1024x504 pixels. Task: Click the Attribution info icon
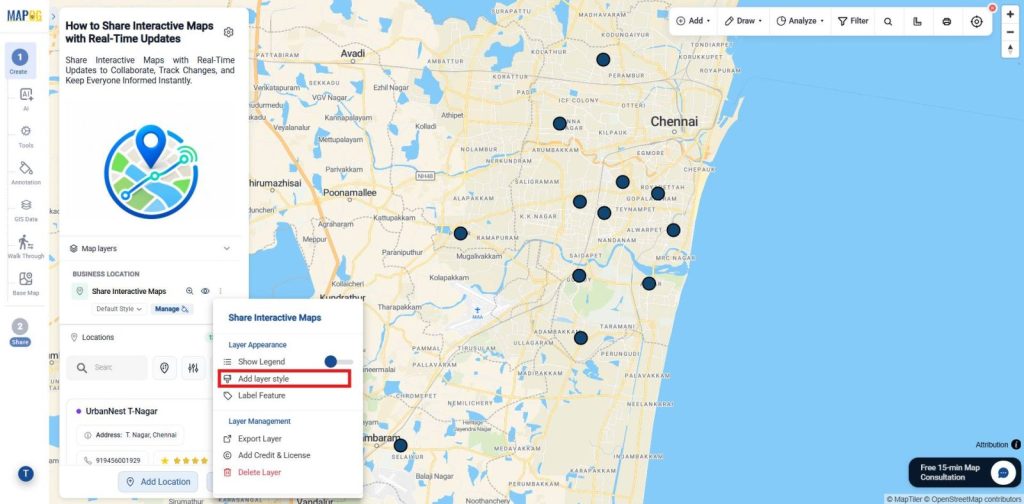click(1016, 445)
